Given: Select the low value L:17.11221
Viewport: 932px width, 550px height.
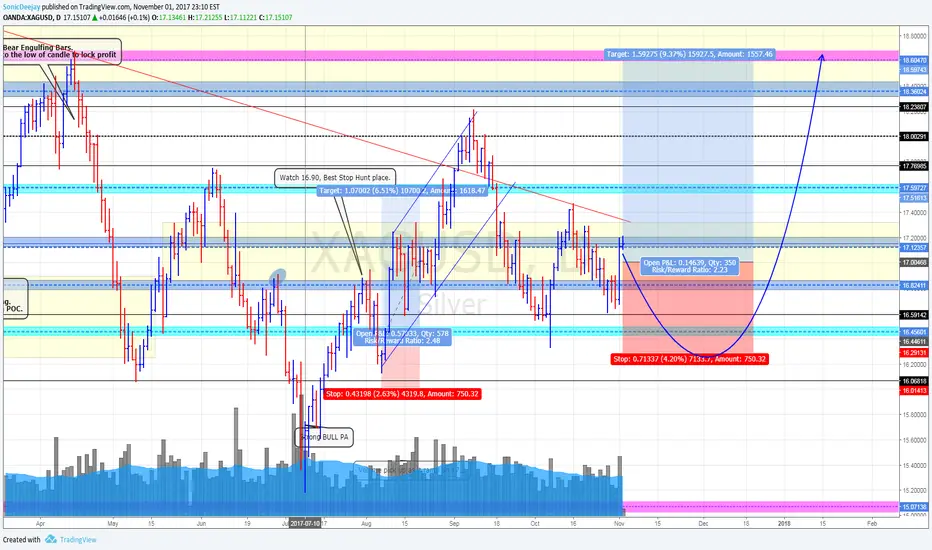Looking at the screenshot, I should [x=241, y=18].
